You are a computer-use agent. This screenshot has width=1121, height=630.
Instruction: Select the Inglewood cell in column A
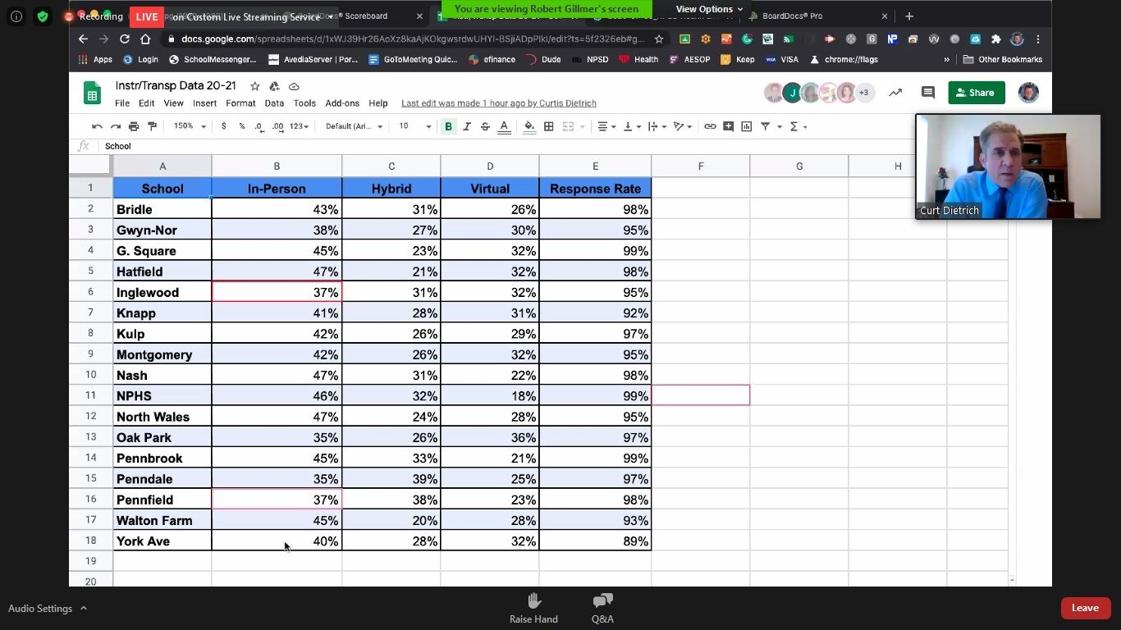pyautogui.click(x=162, y=292)
